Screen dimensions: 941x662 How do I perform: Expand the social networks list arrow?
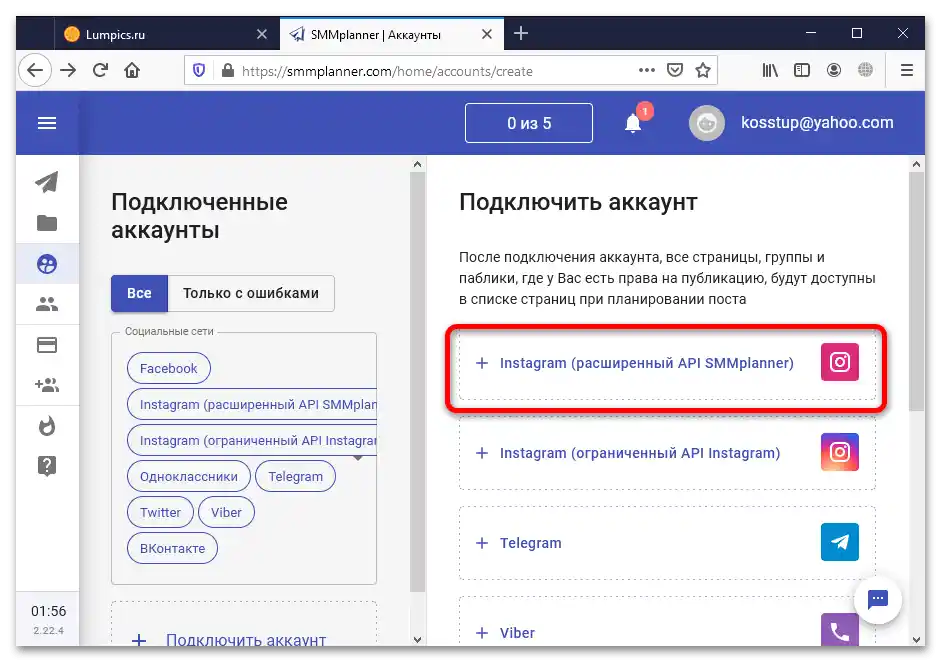click(358, 458)
